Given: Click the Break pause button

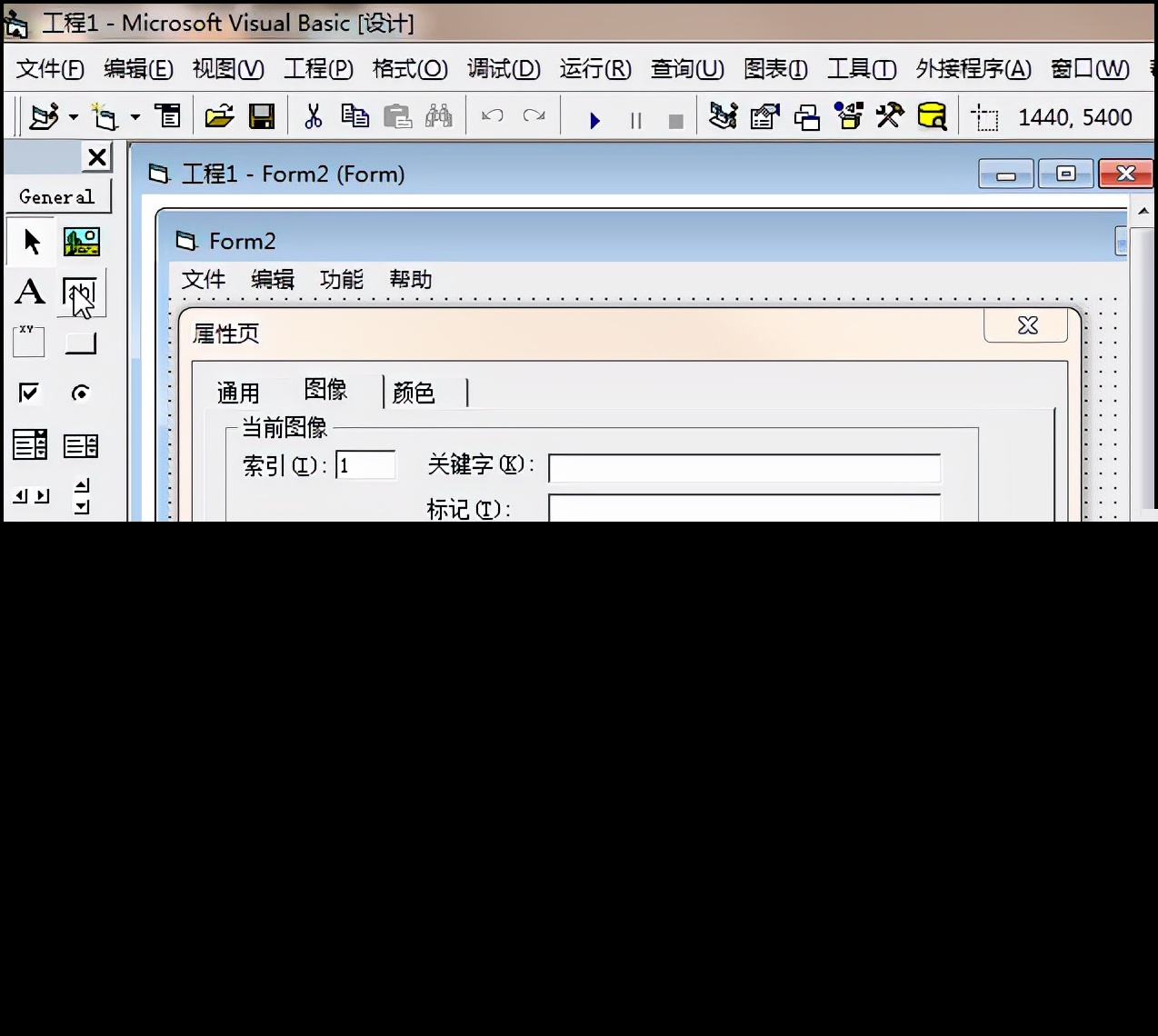Looking at the screenshot, I should [635, 121].
